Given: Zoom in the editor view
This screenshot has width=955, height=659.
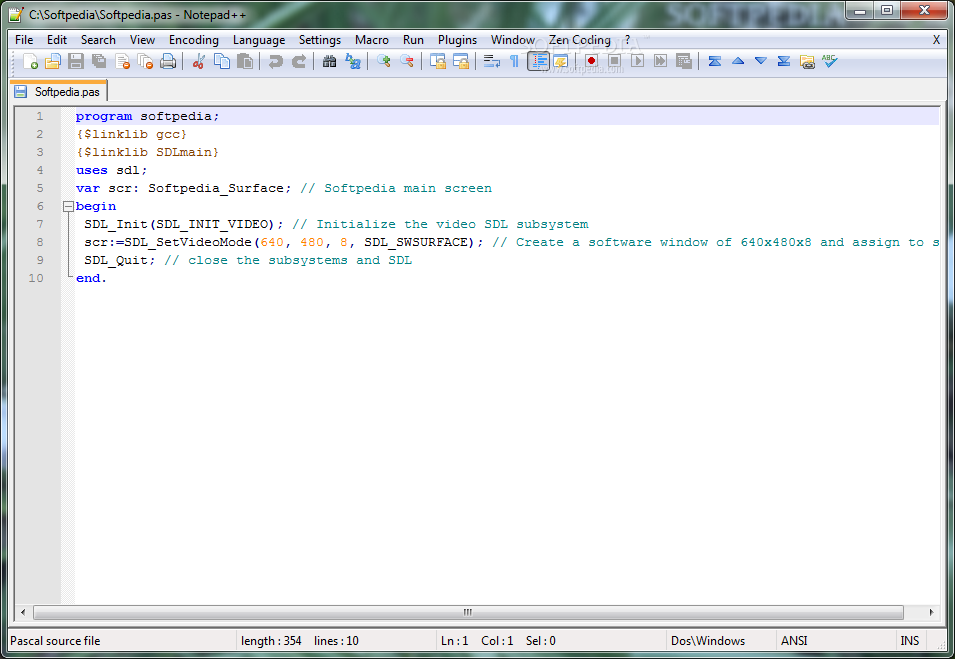Looking at the screenshot, I should [x=384, y=62].
